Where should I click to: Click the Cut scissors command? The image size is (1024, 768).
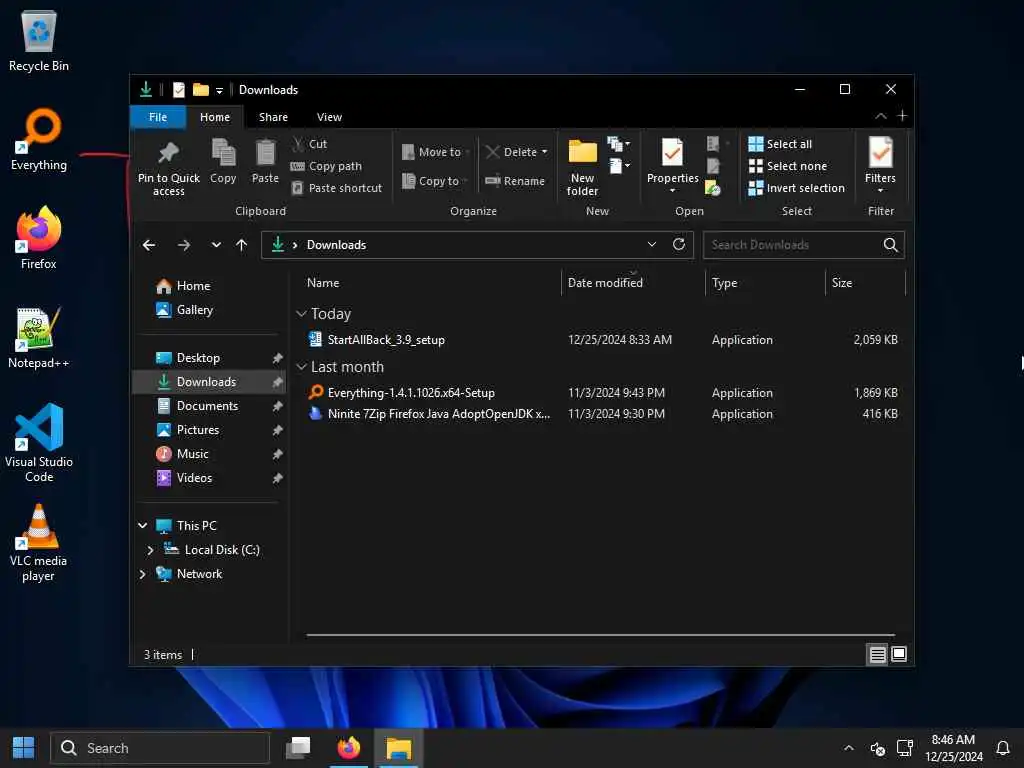tap(309, 144)
